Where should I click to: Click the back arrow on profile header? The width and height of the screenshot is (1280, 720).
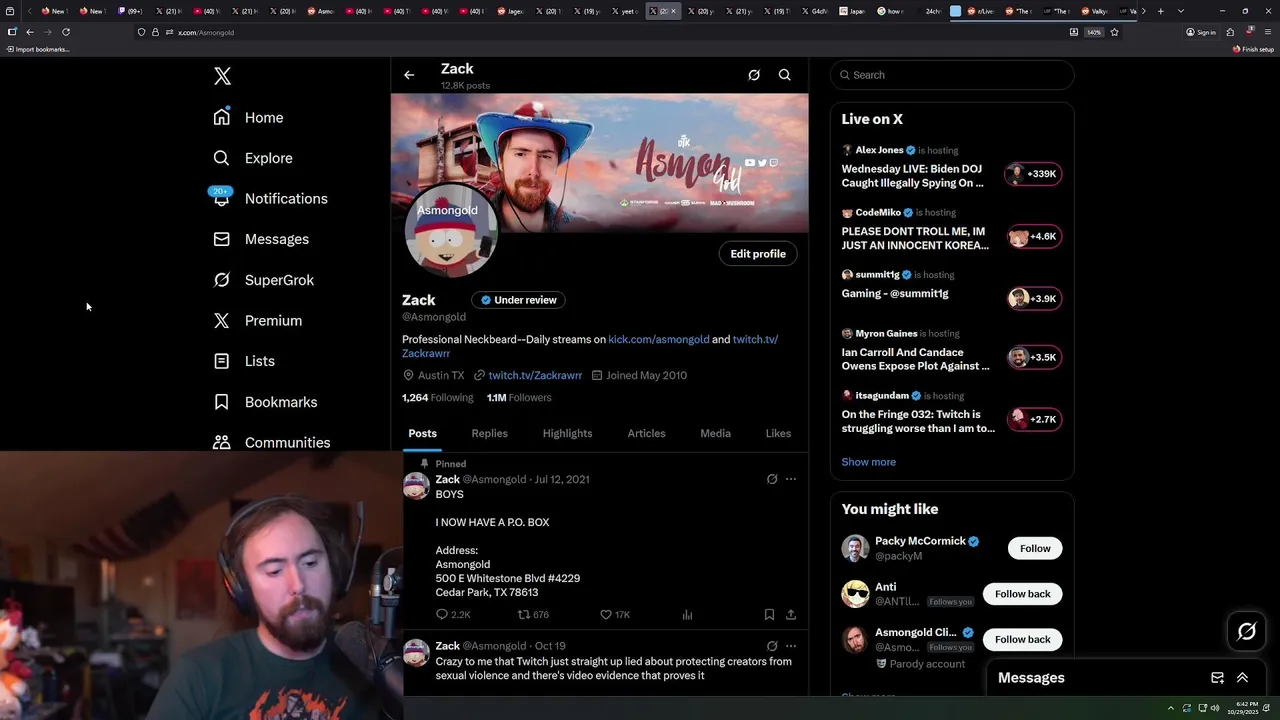tap(409, 75)
